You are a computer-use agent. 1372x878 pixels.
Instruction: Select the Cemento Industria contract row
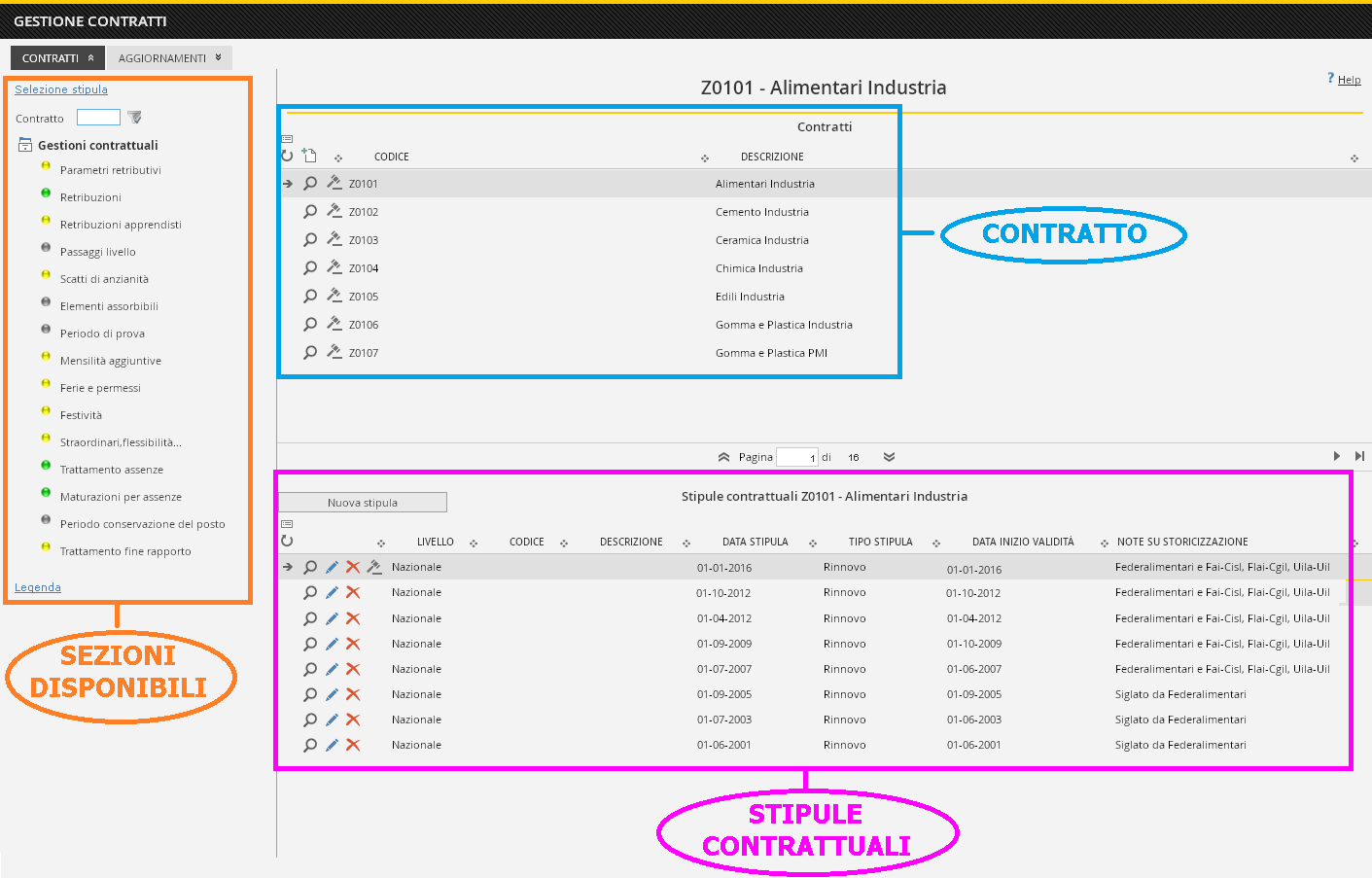tap(825, 211)
